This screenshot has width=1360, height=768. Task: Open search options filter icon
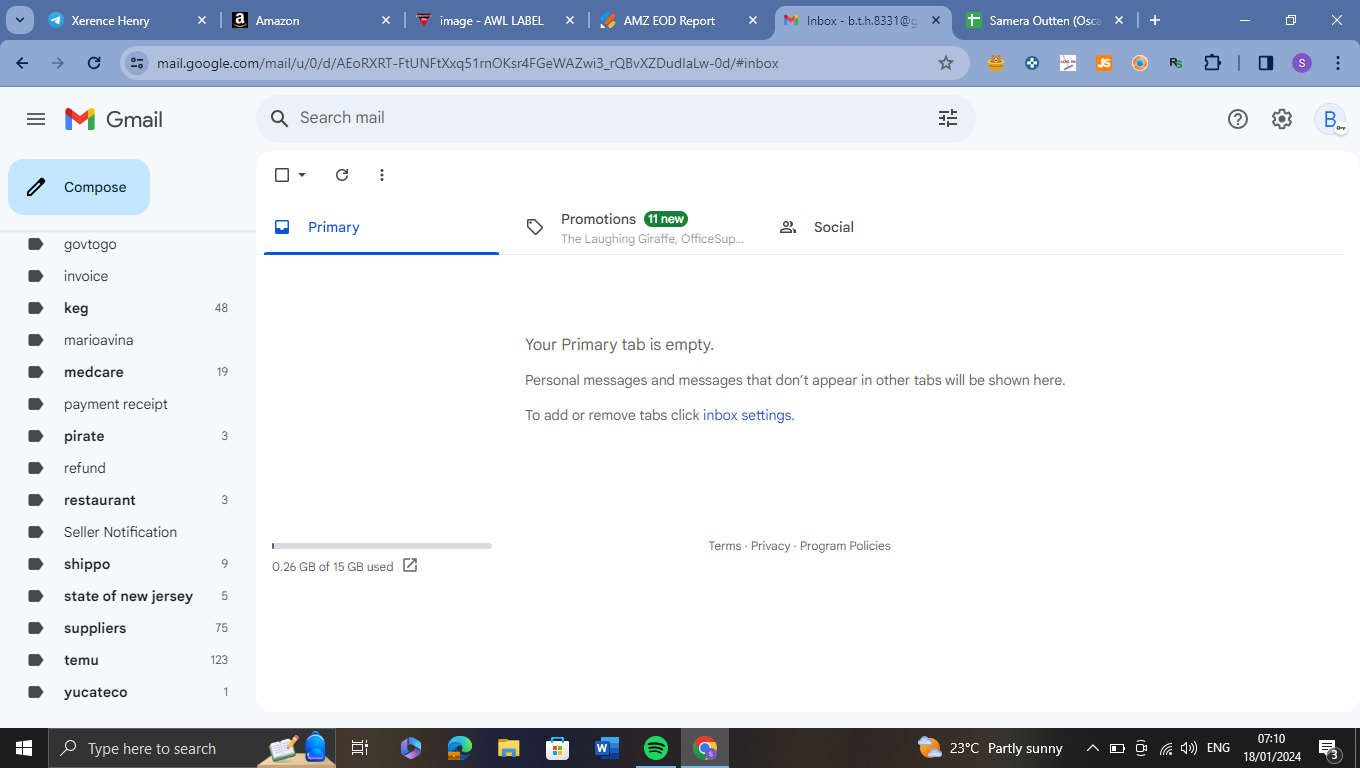[948, 118]
